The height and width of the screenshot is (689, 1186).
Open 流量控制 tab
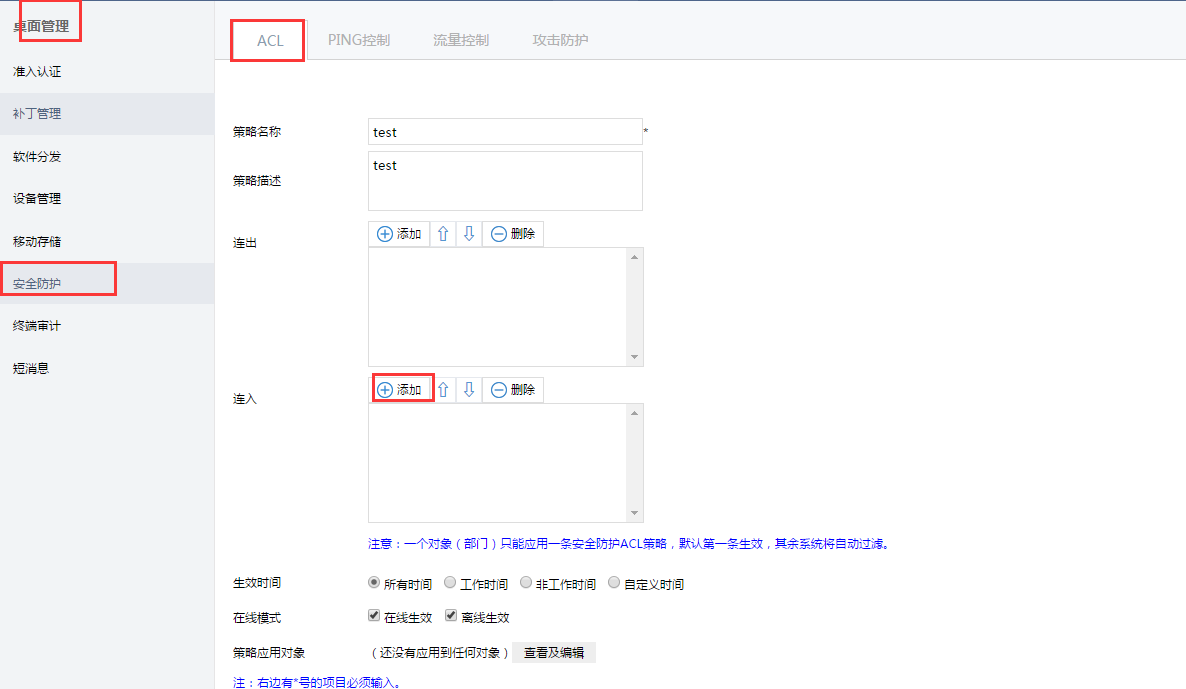pyautogui.click(x=461, y=40)
